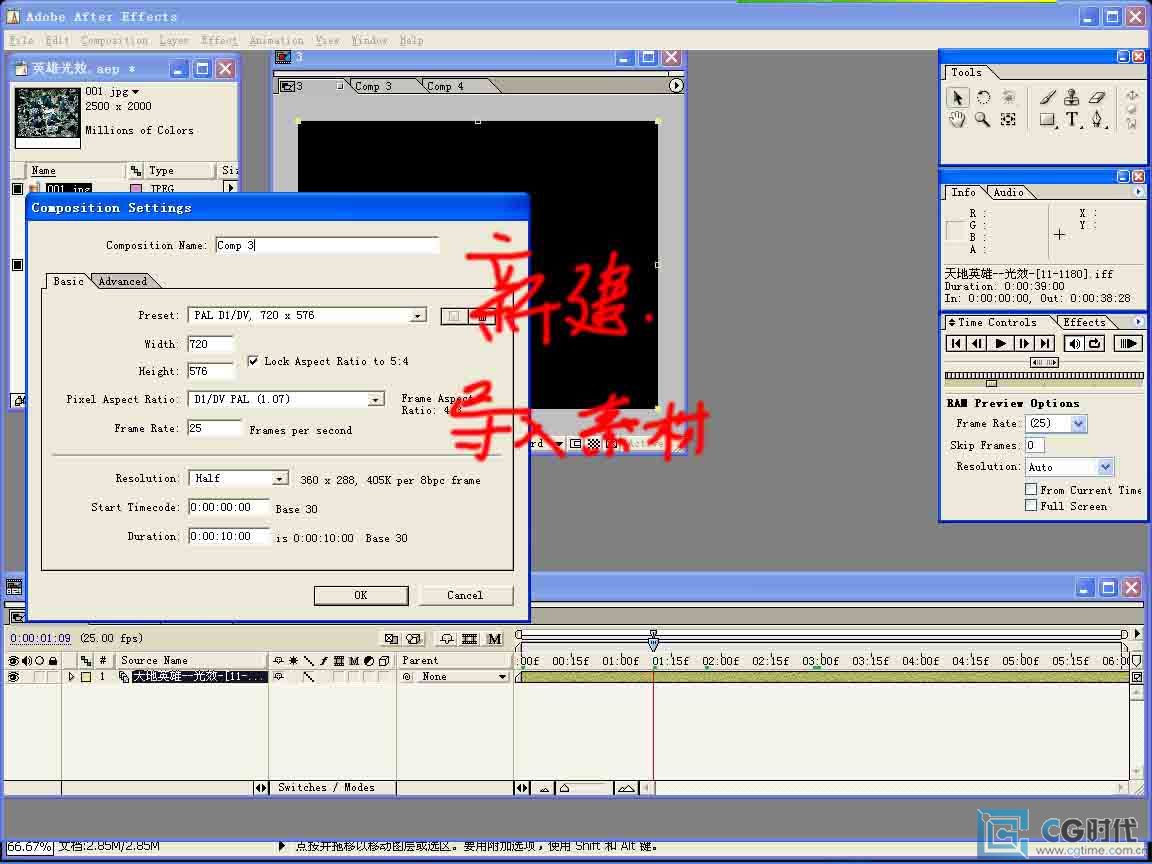This screenshot has width=1152, height=864.
Task: Open the composition window flyout menu
Action: [x=676, y=85]
